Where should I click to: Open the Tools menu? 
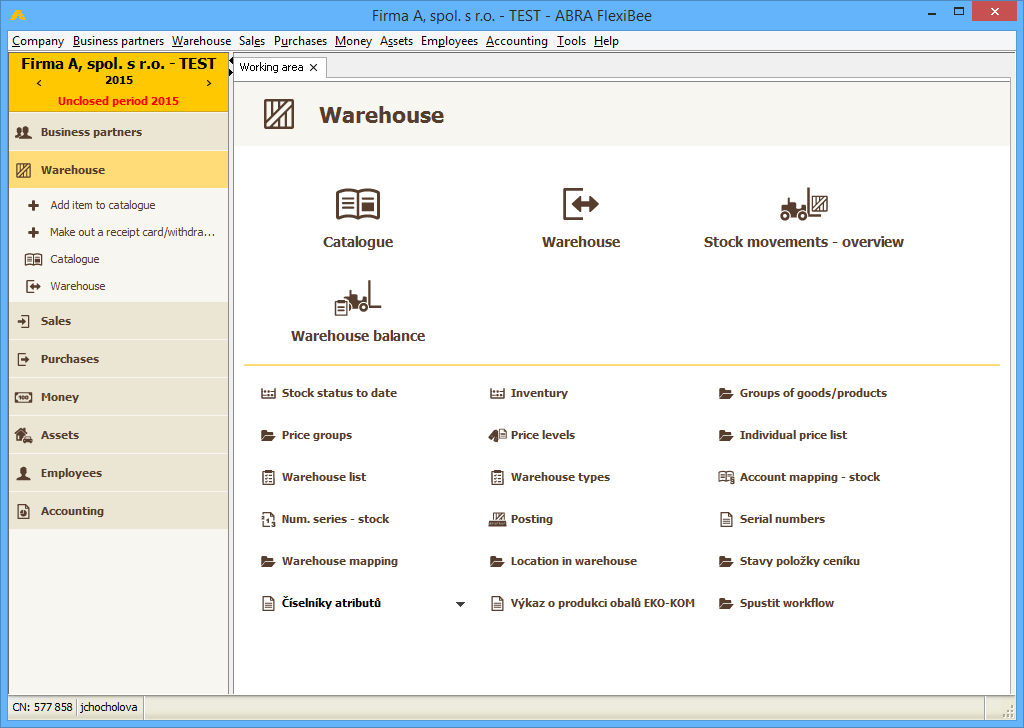[x=571, y=41]
